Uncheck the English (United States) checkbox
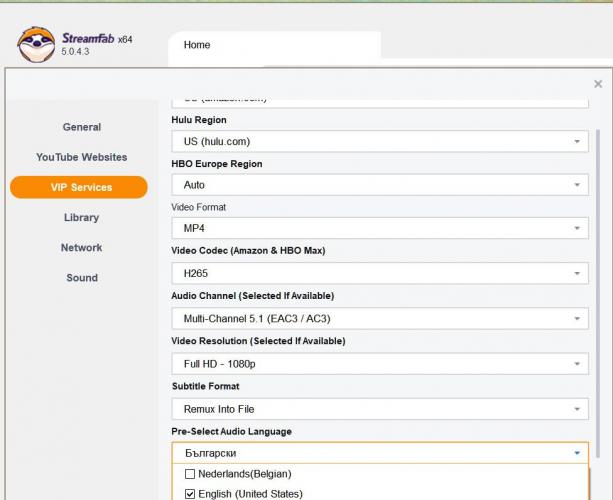Viewport: 613px width, 500px height. [190, 494]
